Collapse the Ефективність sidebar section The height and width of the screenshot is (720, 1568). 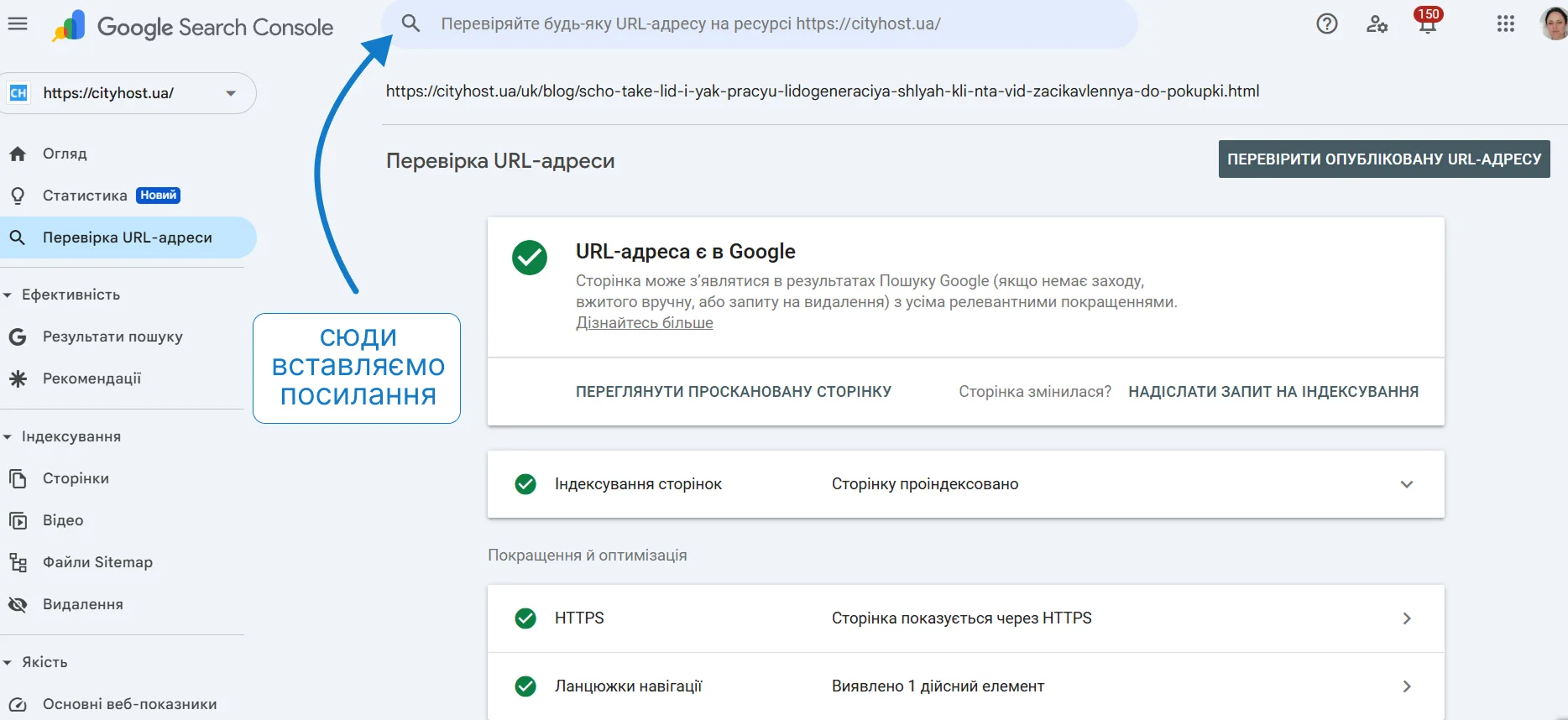8,295
